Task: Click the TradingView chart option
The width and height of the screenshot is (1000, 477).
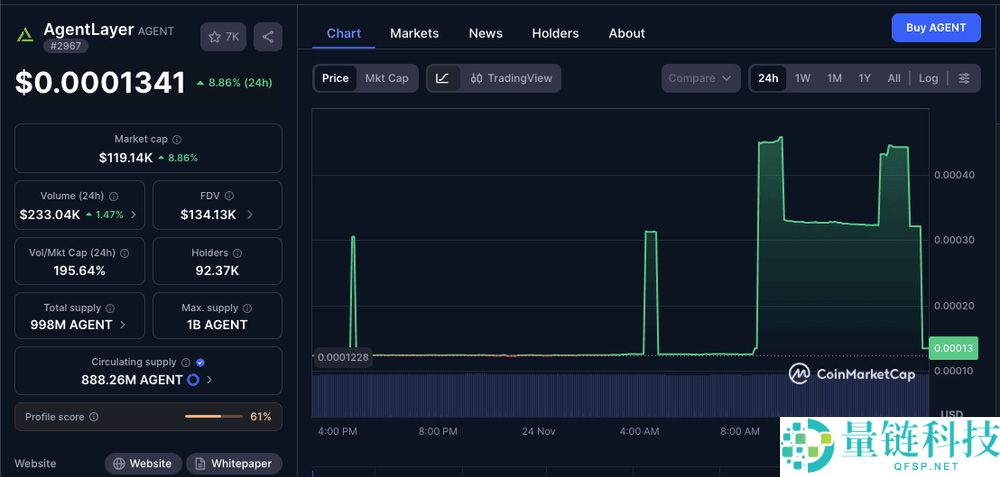Action: pyautogui.click(x=510, y=78)
